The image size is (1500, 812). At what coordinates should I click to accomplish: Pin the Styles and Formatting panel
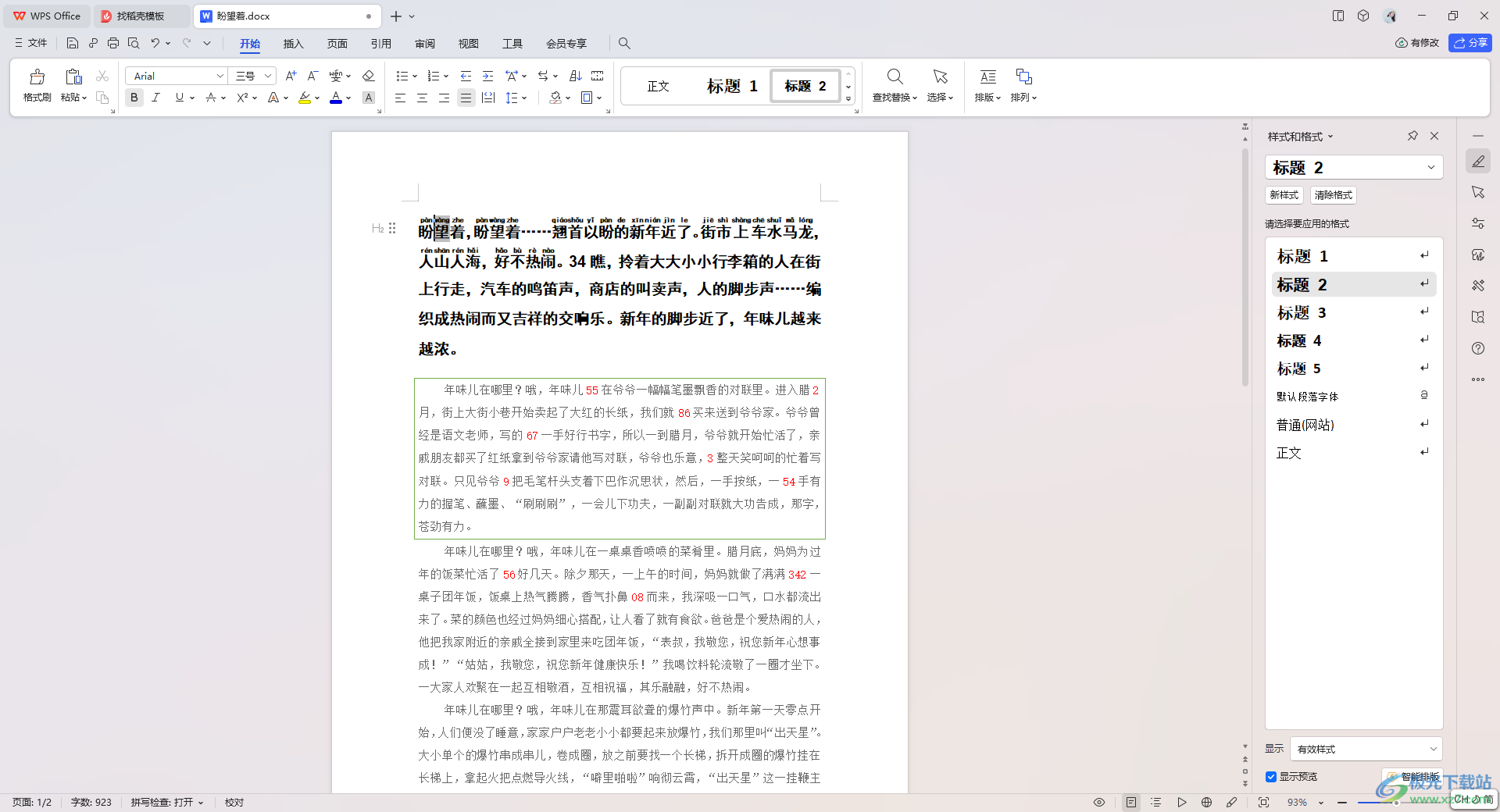[x=1412, y=136]
